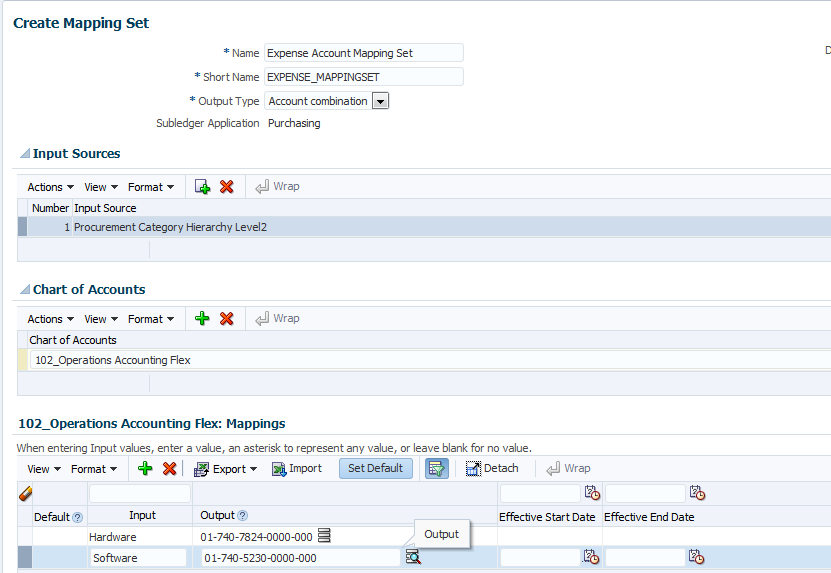Open View menu in Input Sources
The height and width of the screenshot is (573, 831).
point(101,187)
